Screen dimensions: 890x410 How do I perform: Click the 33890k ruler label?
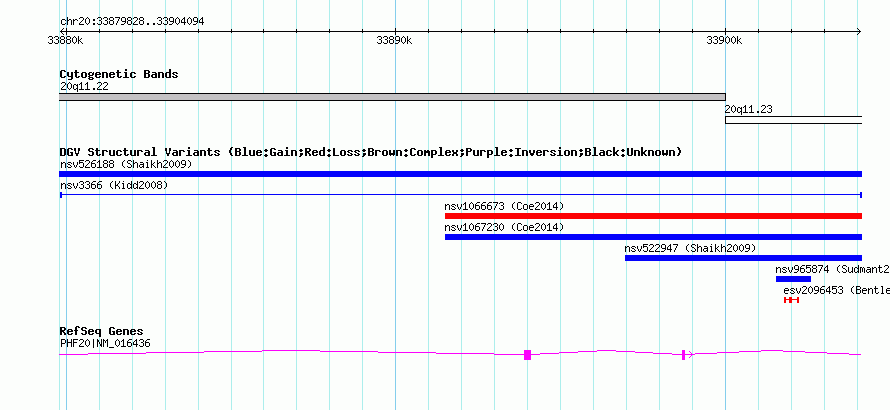394,40
